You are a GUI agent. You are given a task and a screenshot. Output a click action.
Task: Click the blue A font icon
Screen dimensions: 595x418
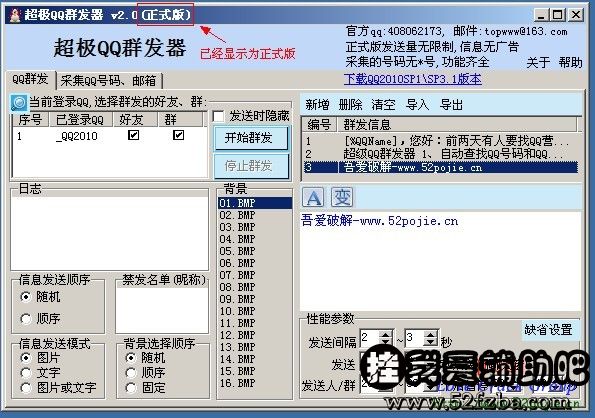point(313,197)
